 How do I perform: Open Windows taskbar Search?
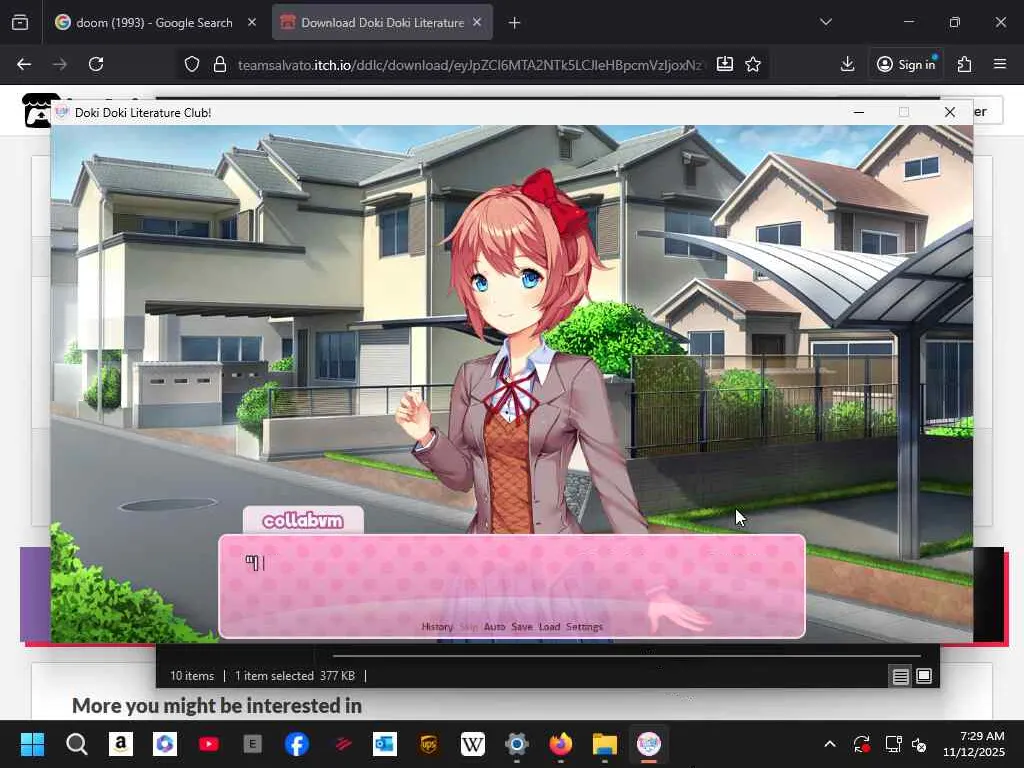pos(76,744)
